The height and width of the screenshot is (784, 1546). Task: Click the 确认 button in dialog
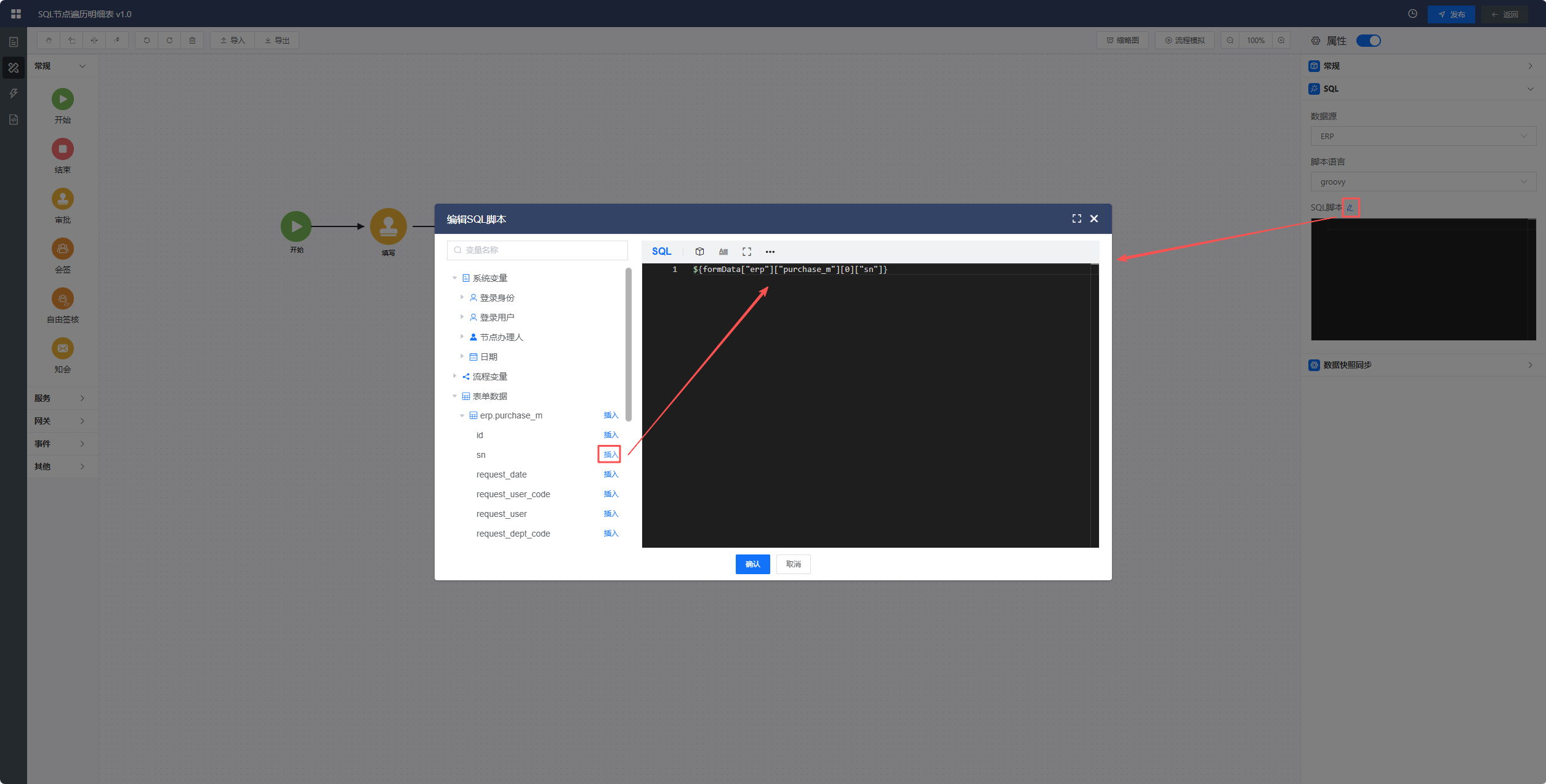(x=752, y=564)
